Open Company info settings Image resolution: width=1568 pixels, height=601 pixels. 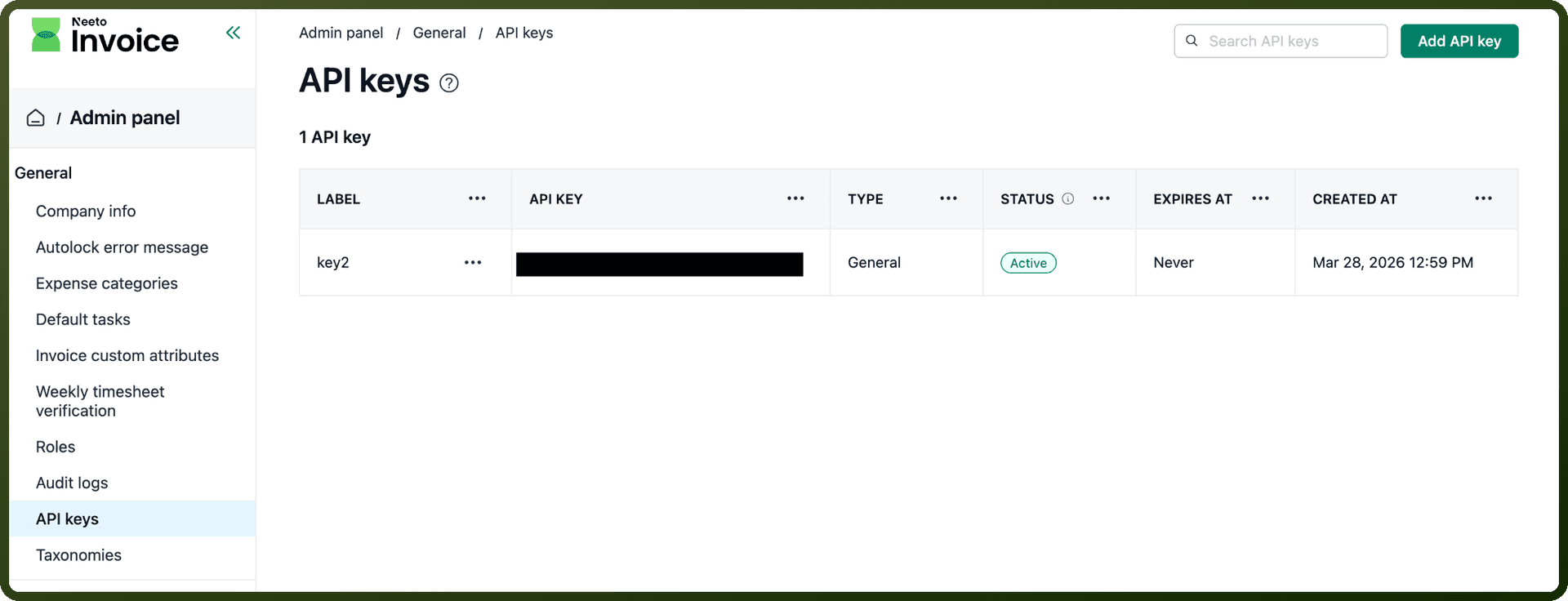click(86, 211)
